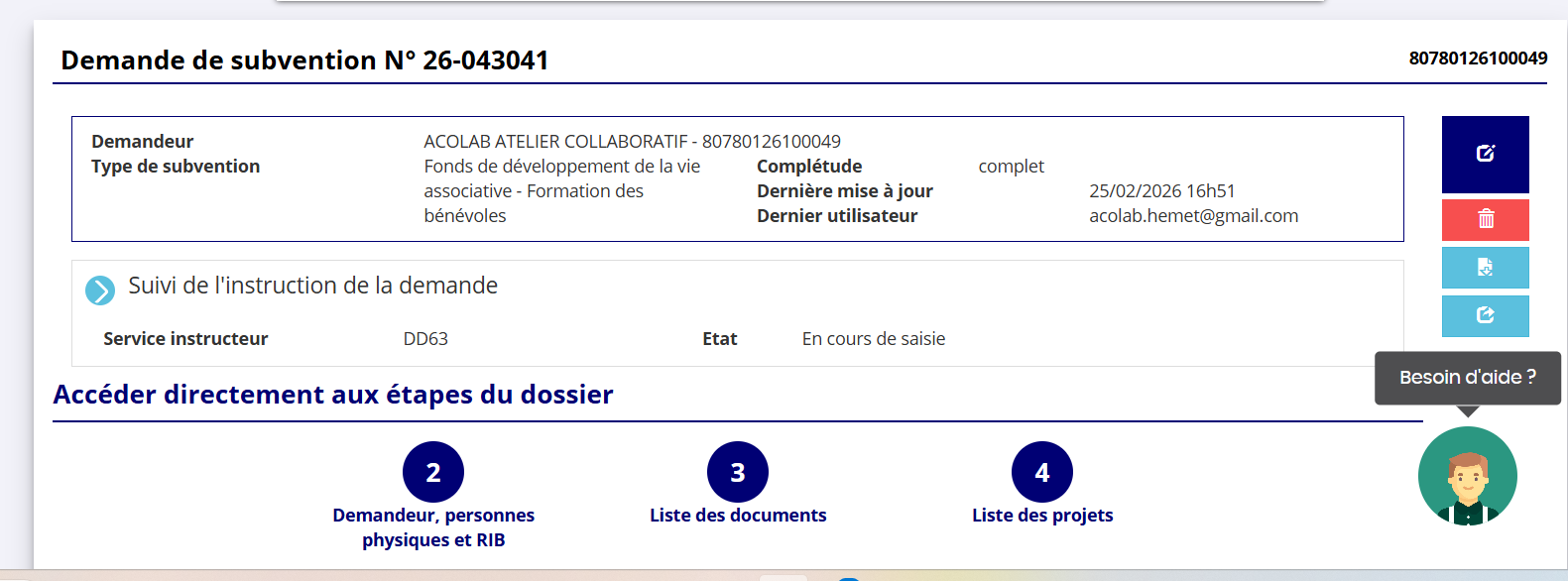Click the acolab.hemet@gmail.com email address
This screenshot has width=1568, height=581.
tap(1193, 216)
